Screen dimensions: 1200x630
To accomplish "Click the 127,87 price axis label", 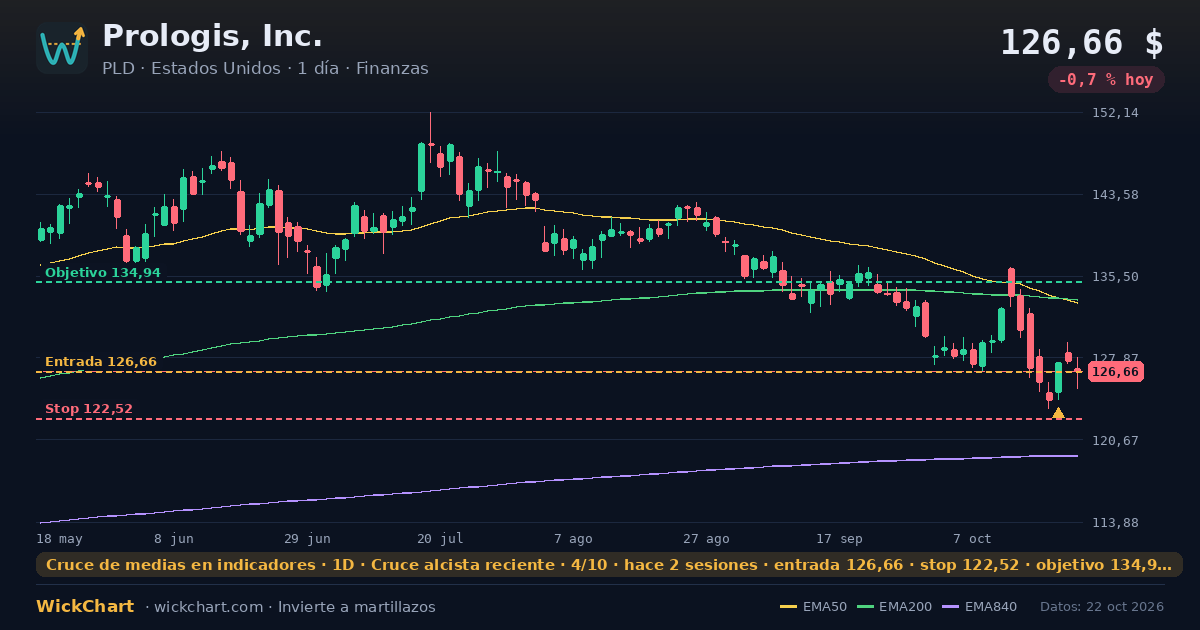I will [x=1115, y=357].
